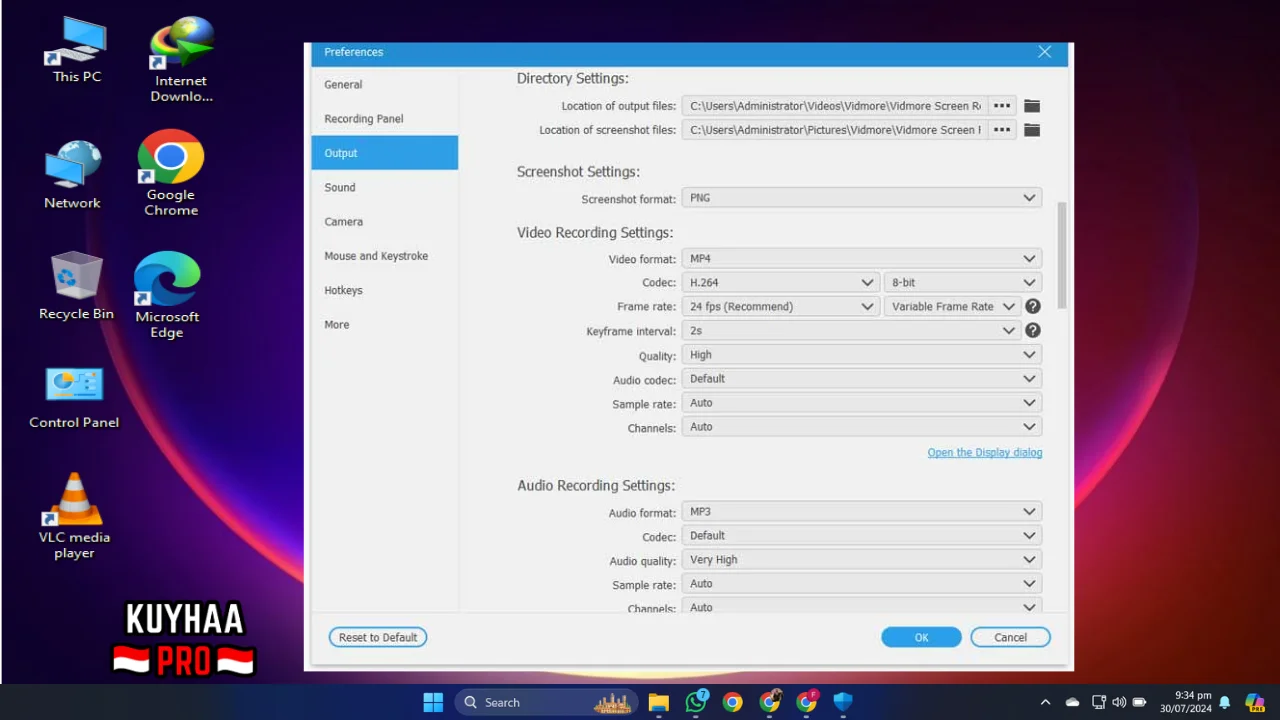Open Copilot preview icon in taskbar
The image size is (1280, 720).
[1254, 702]
